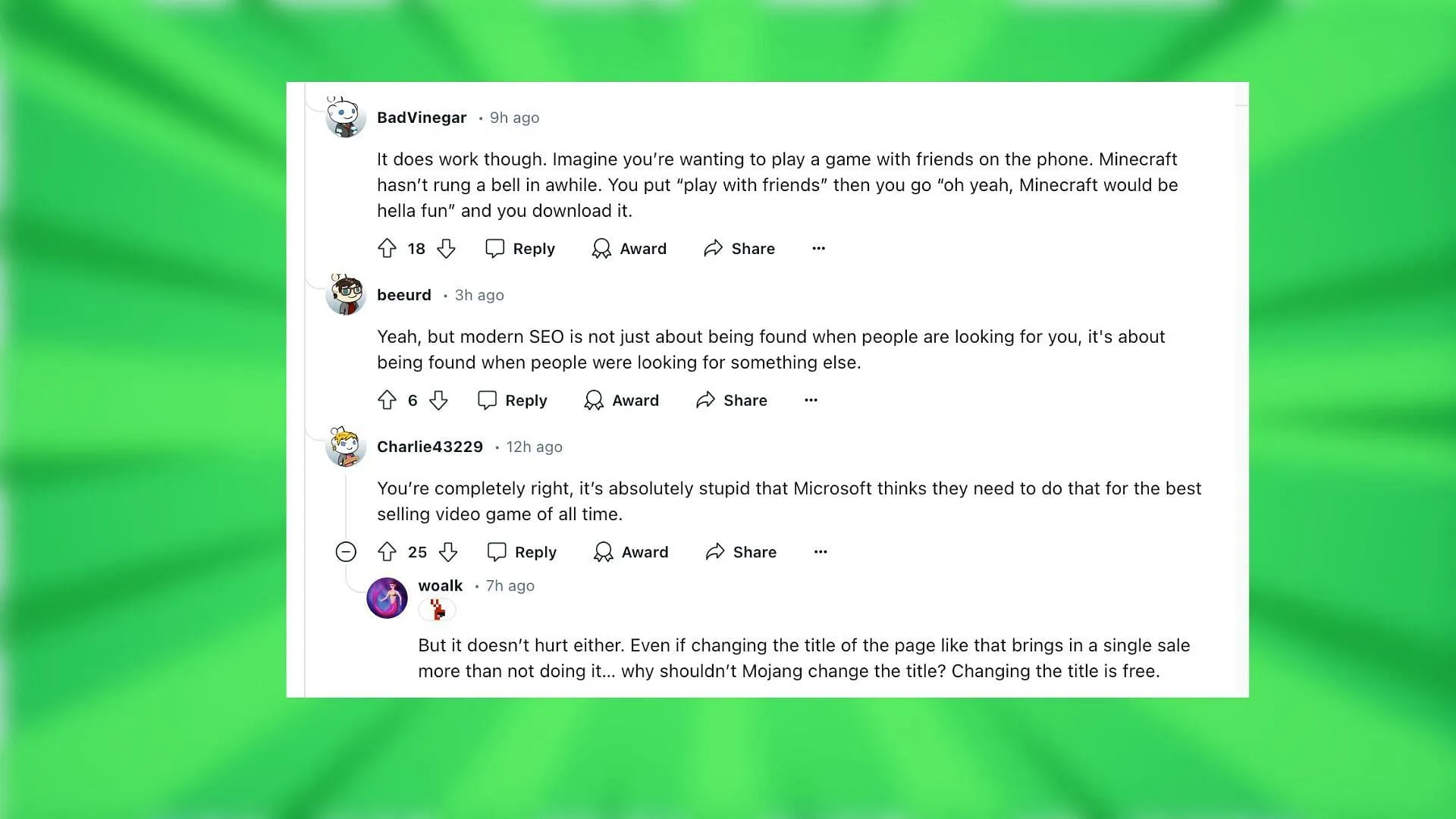Viewport: 1456px width, 819px height.
Task: Click woalk's Reddit user avatar
Action: coord(388,597)
